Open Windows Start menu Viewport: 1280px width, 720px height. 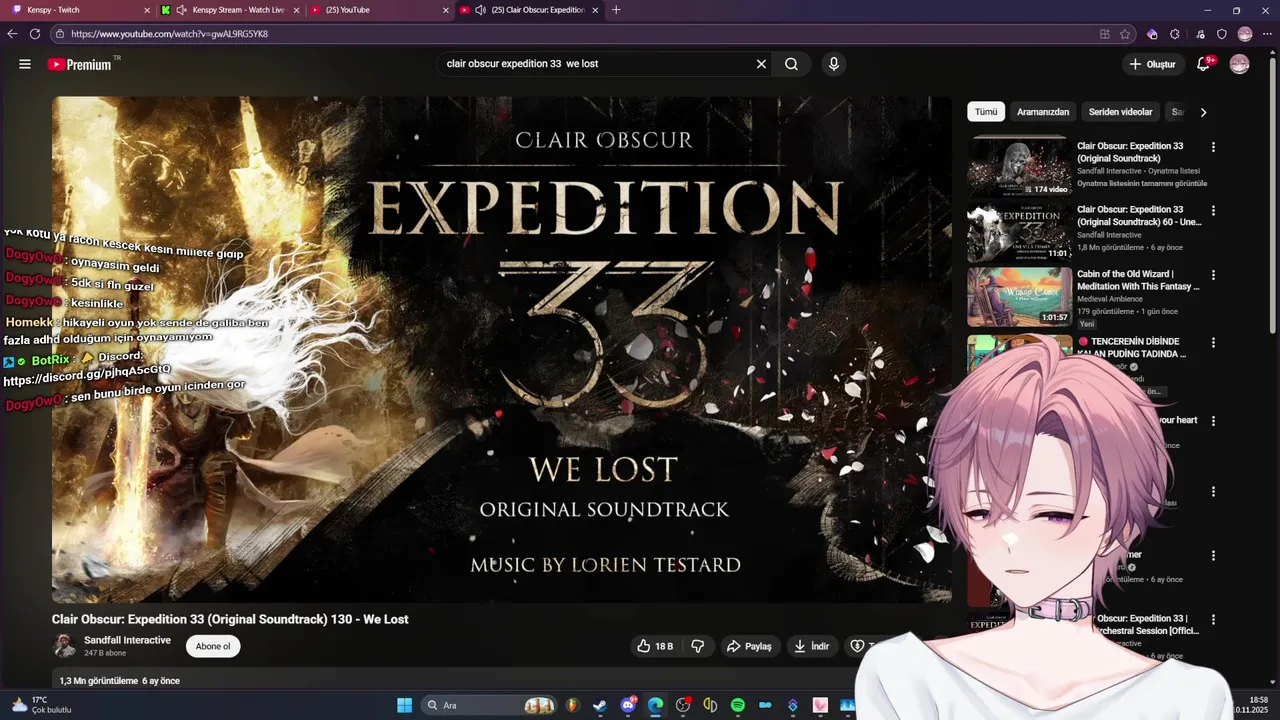pos(404,705)
